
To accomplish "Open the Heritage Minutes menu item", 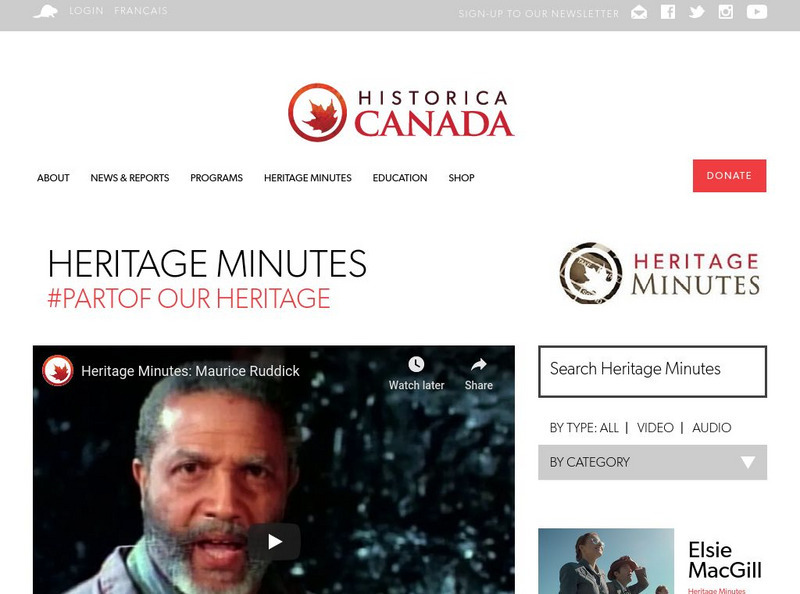I will [308, 178].
